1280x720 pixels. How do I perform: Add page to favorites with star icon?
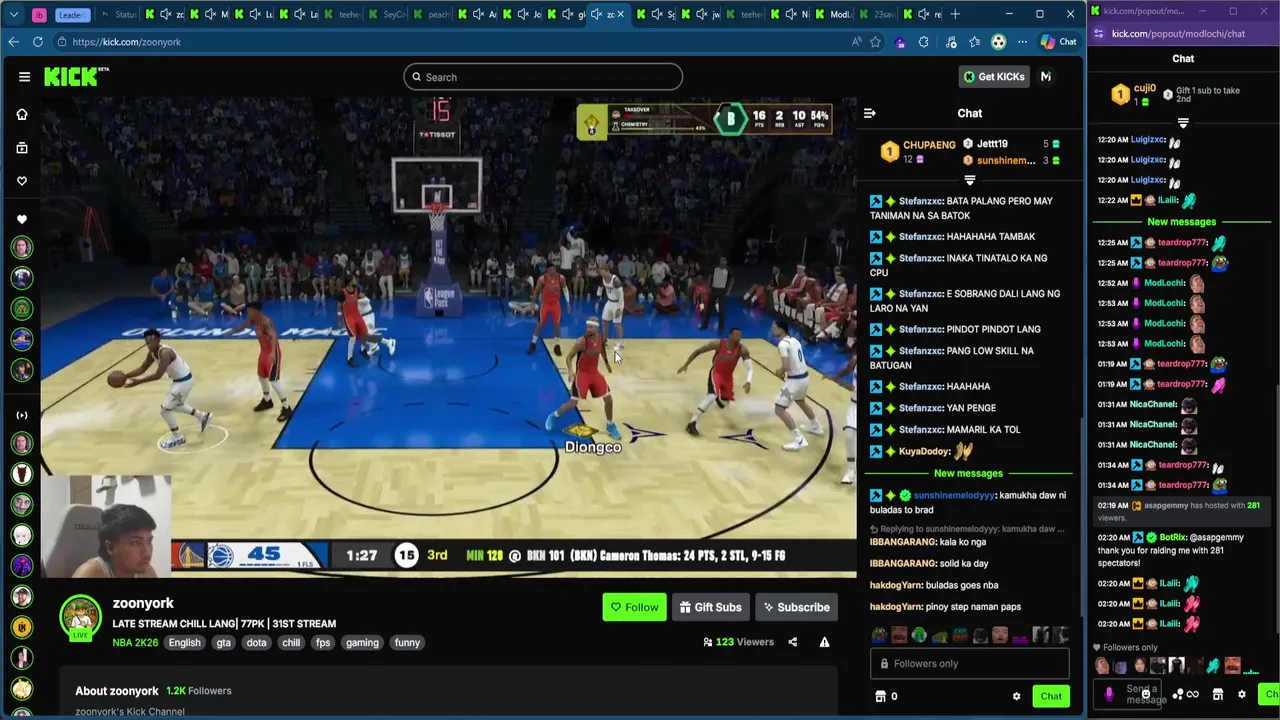click(876, 42)
